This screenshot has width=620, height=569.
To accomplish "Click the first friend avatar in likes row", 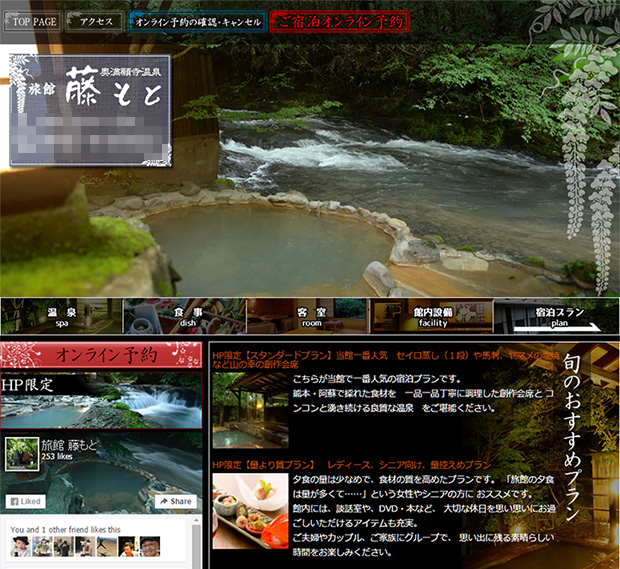I will [x=21, y=546].
